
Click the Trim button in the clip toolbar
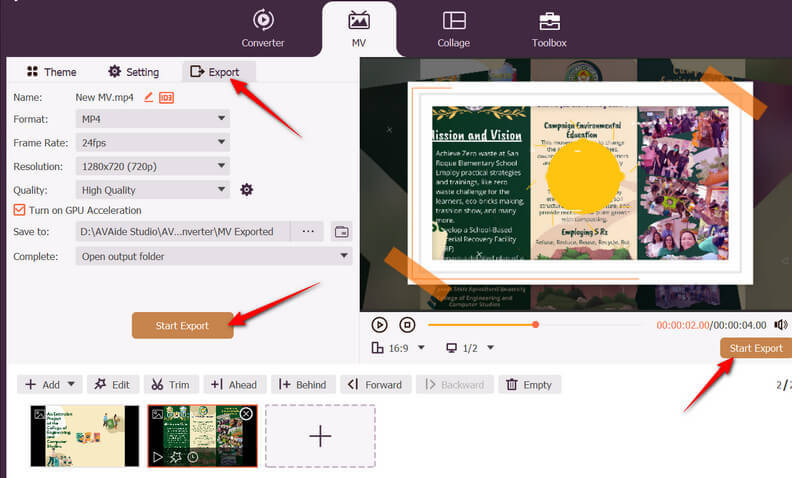[169, 385]
